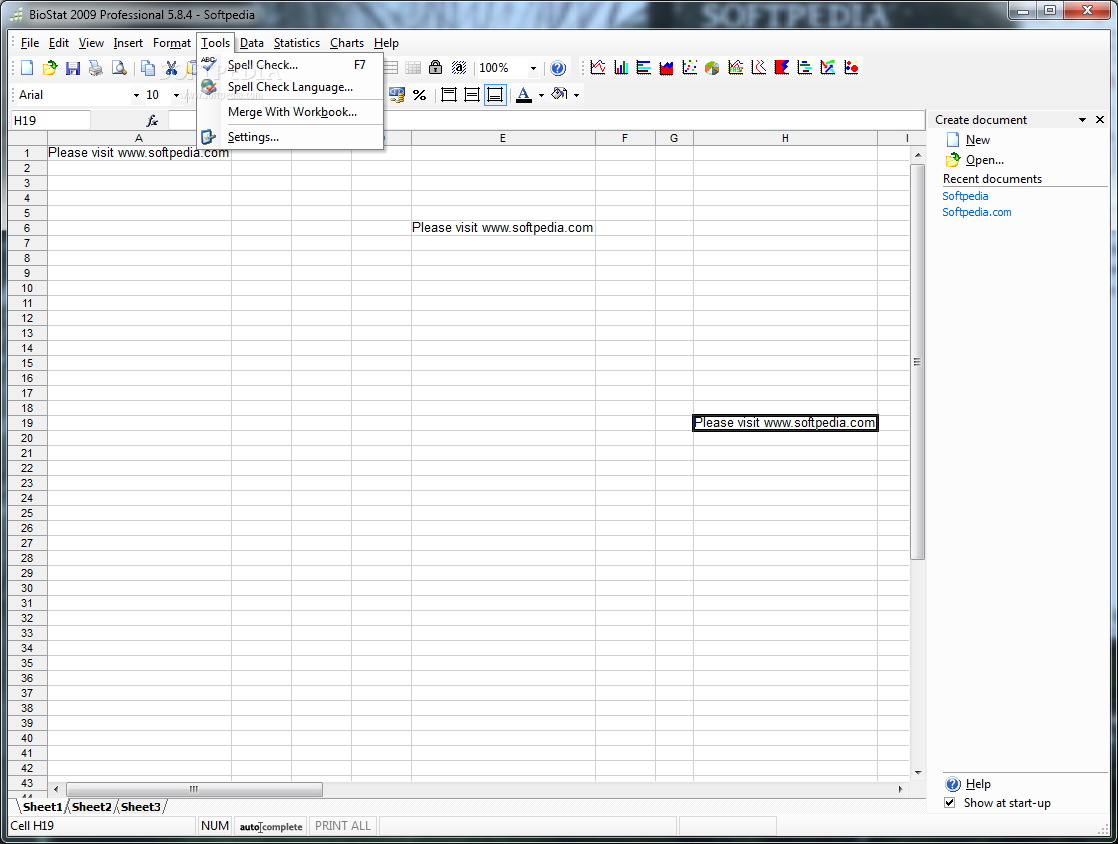Image resolution: width=1118 pixels, height=844 pixels.
Task: Click the formula bar input
Action: (546, 120)
